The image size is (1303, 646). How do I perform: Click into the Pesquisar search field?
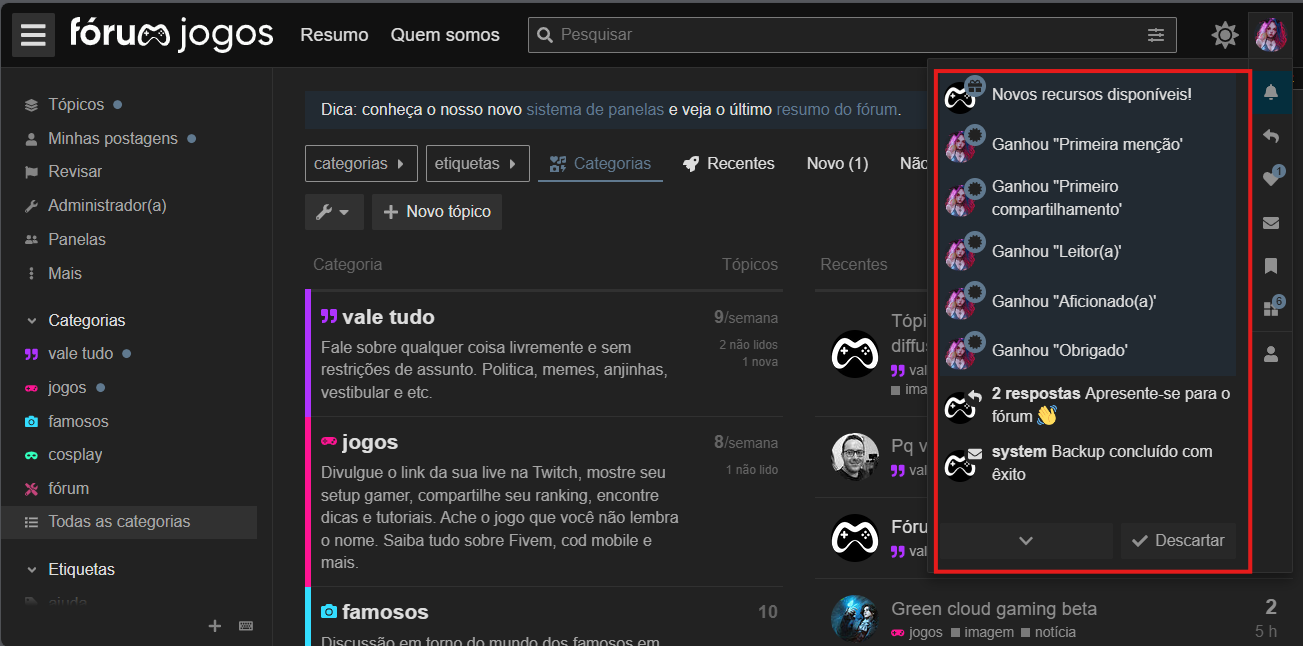[840, 35]
